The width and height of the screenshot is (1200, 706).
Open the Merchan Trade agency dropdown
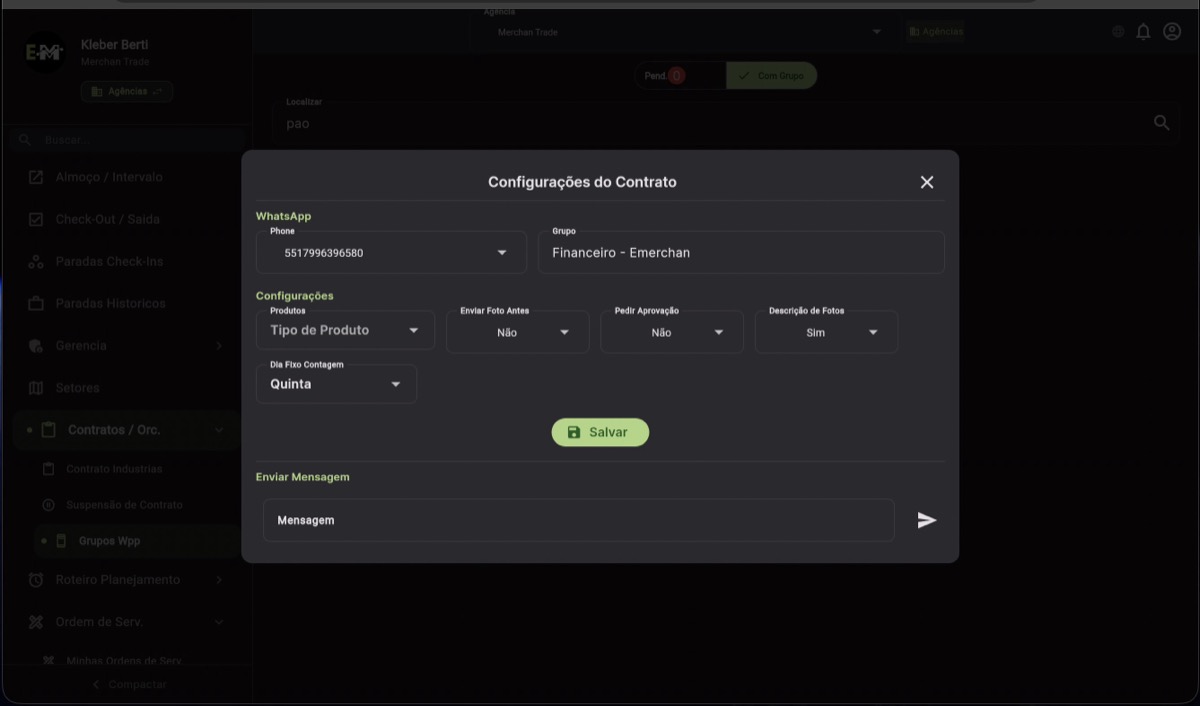pyautogui.click(x=876, y=31)
